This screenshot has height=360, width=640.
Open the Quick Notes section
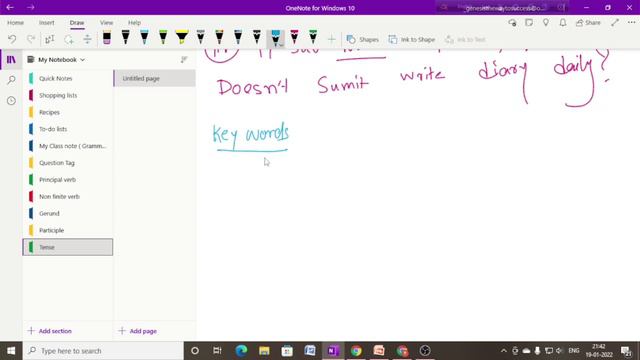[68, 78]
